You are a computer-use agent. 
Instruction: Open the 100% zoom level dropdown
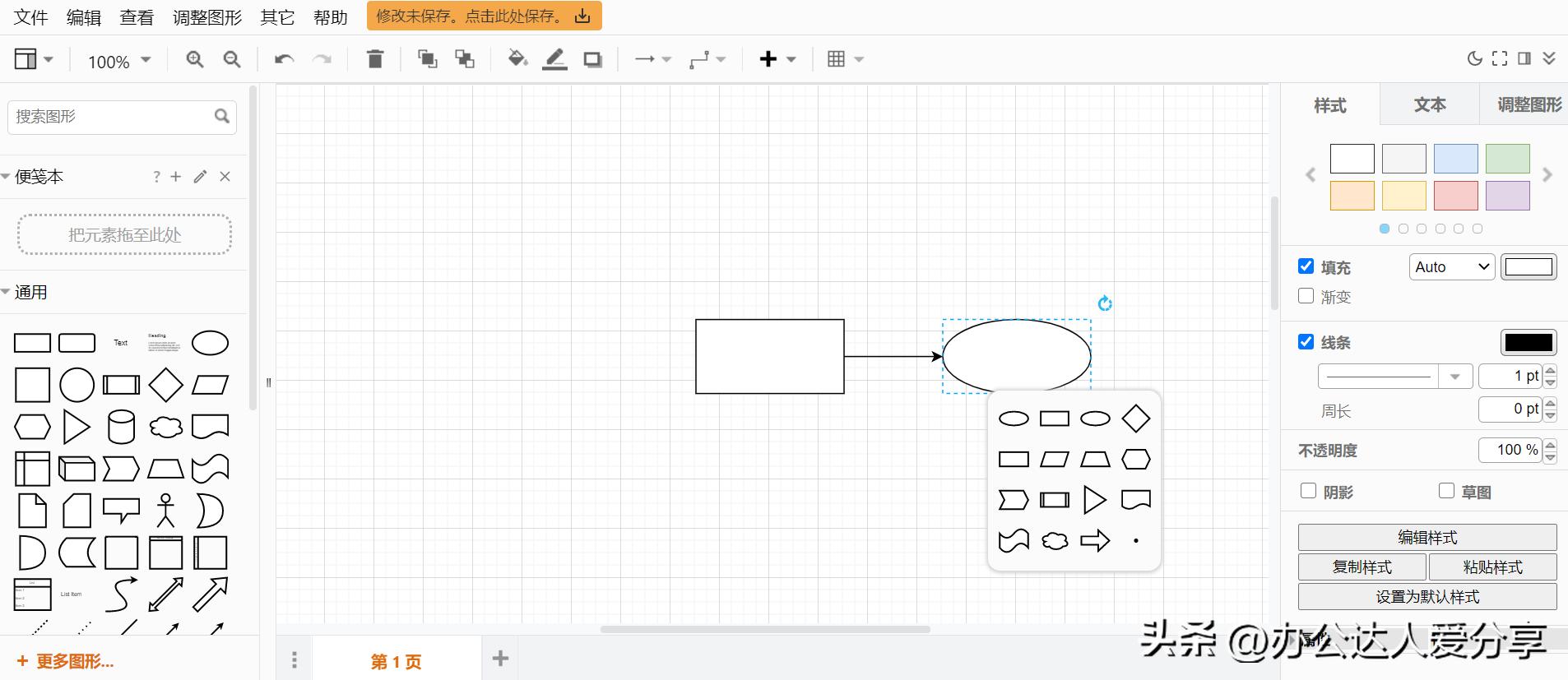click(119, 61)
